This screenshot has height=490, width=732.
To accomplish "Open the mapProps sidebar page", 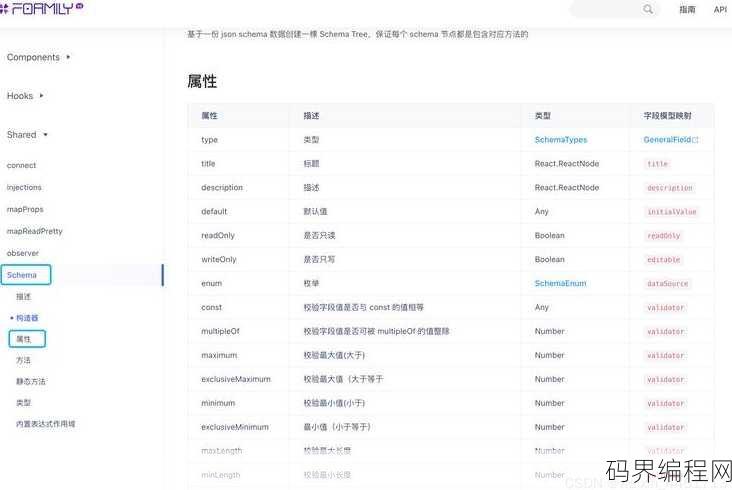I will click(x=25, y=209).
